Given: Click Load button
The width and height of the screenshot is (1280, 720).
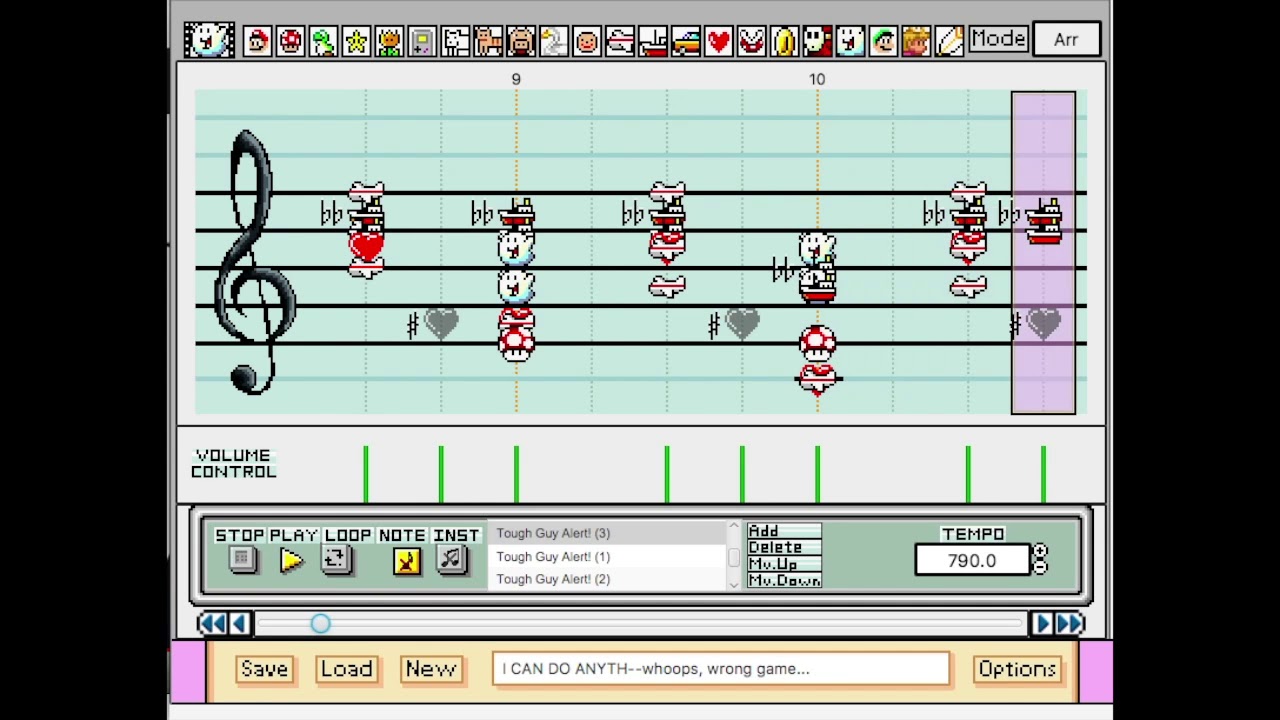Looking at the screenshot, I should pyautogui.click(x=347, y=669).
